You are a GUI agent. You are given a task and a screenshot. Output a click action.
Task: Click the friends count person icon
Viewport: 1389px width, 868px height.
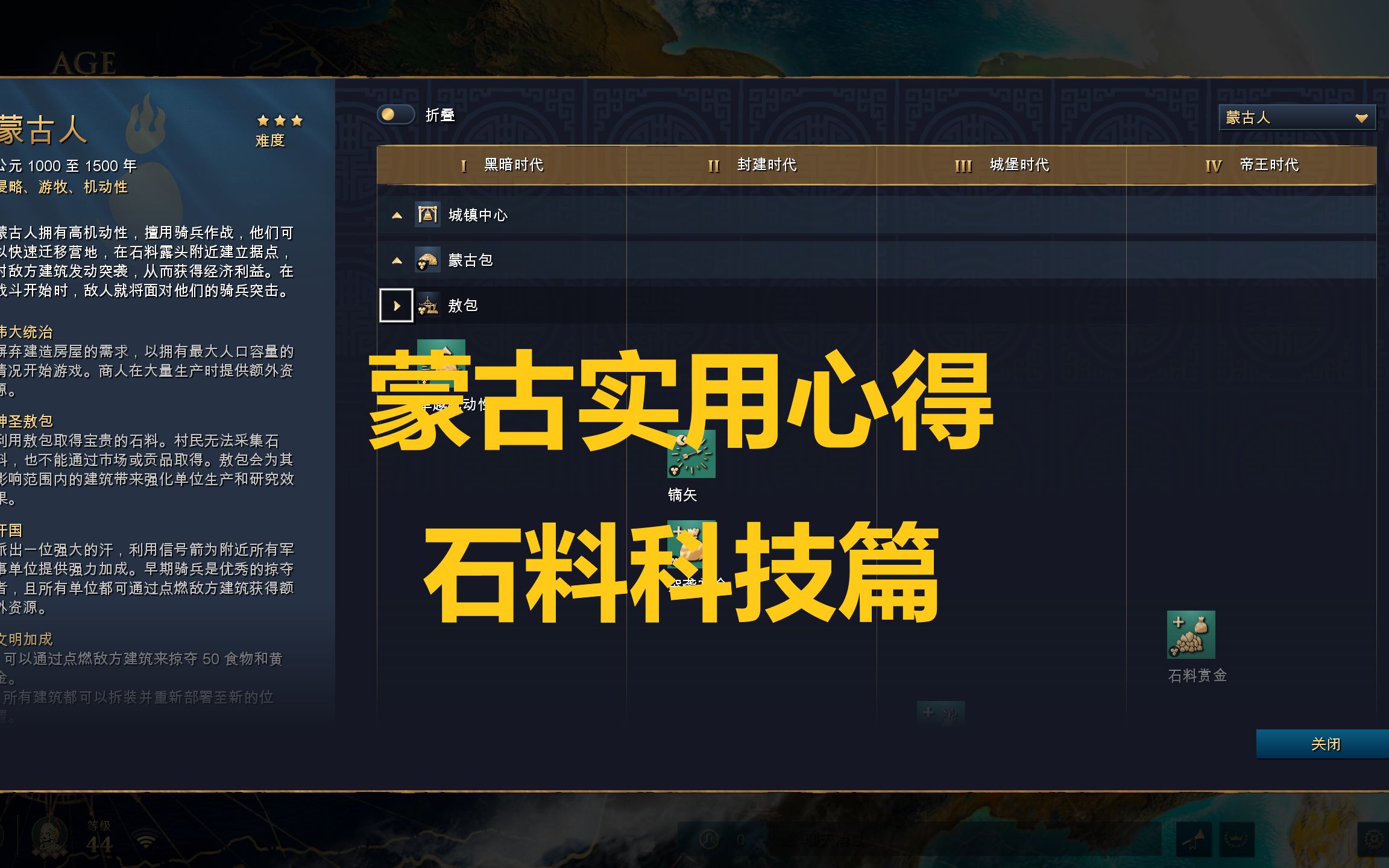coord(710,839)
